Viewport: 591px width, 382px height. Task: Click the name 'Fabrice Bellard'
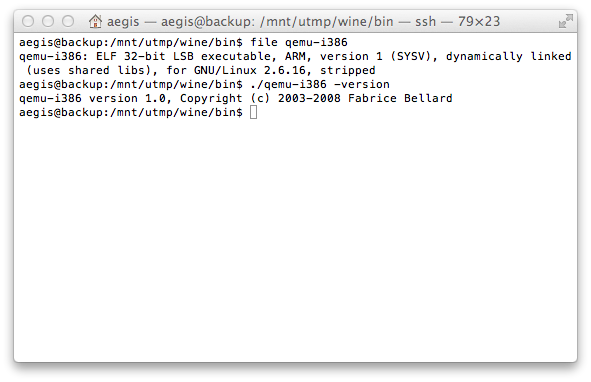pos(400,98)
